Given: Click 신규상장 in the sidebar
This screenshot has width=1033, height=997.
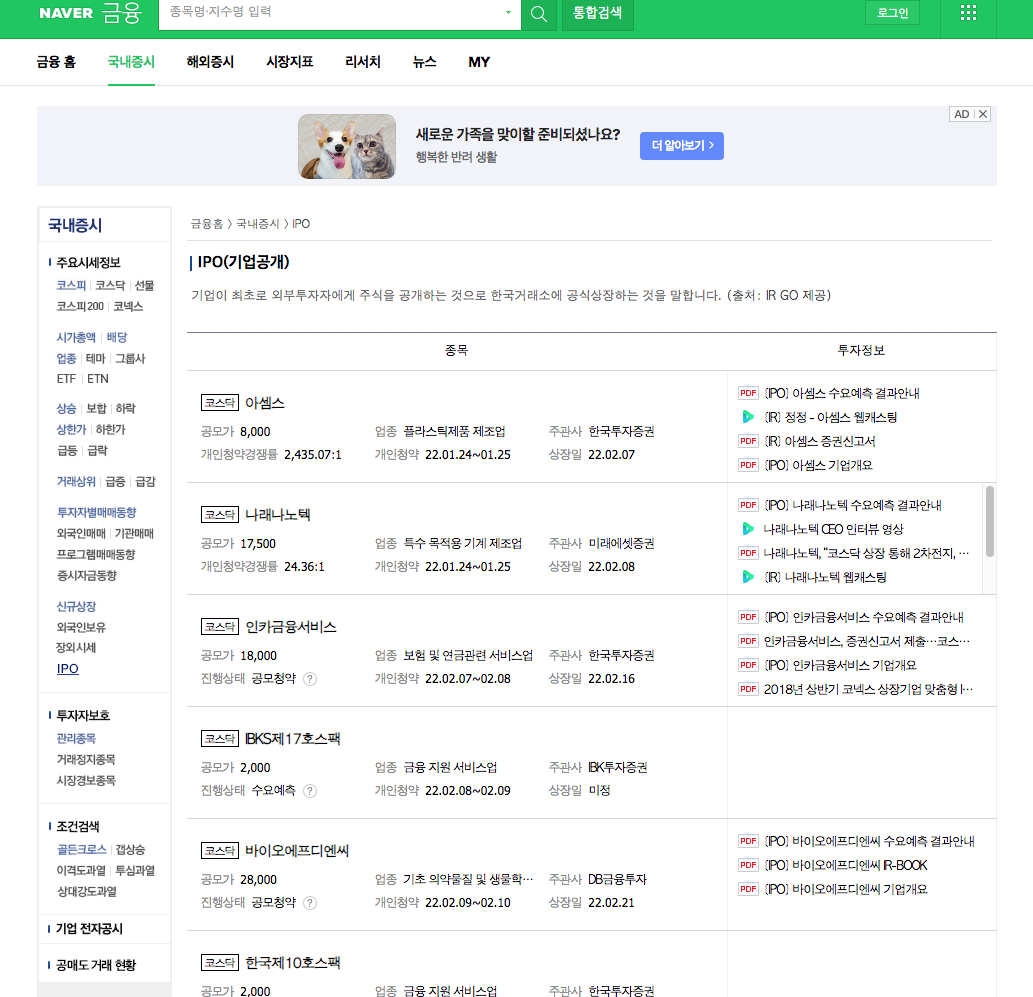Looking at the screenshot, I should (x=76, y=606).
